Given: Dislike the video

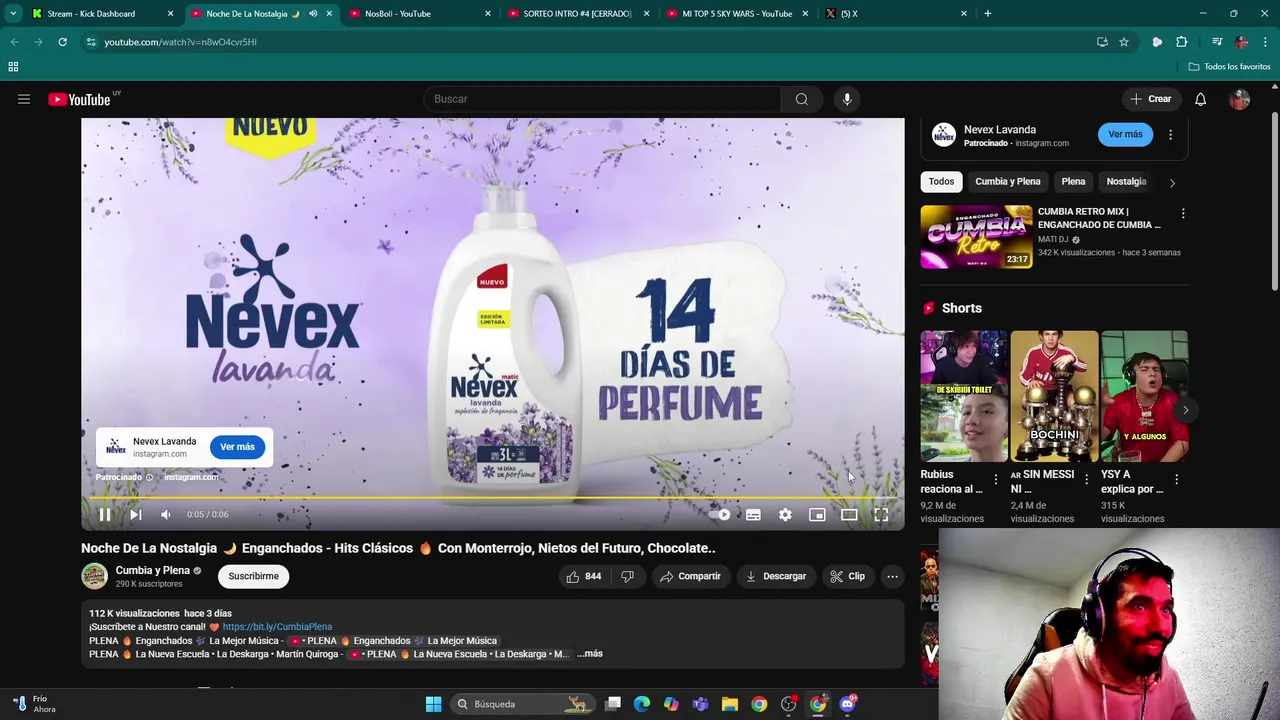Looking at the screenshot, I should click(627, 576).
